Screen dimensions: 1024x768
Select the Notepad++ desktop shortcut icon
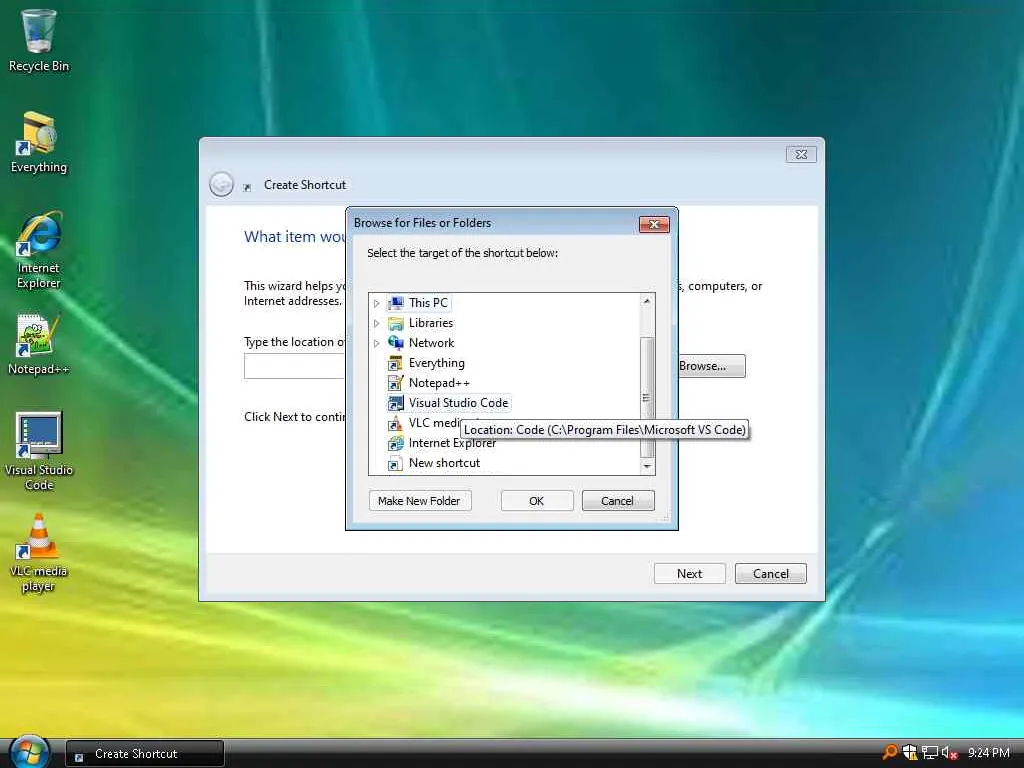pos(39,345)
